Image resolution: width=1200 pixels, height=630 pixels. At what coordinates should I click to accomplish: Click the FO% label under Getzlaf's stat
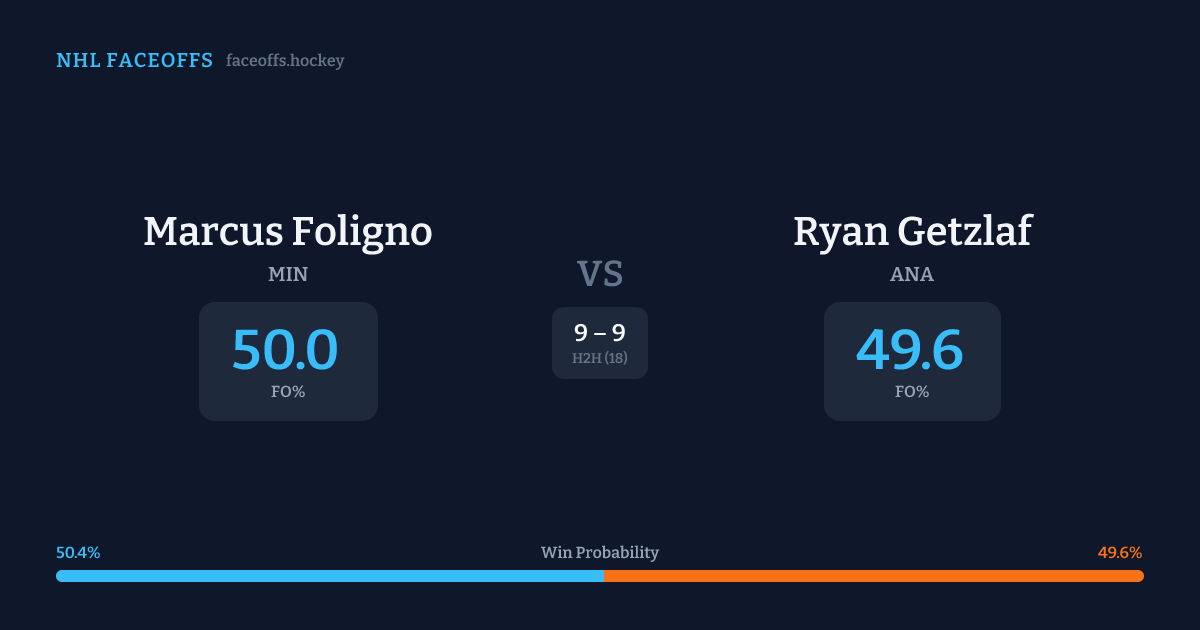(x=912, y=392)
